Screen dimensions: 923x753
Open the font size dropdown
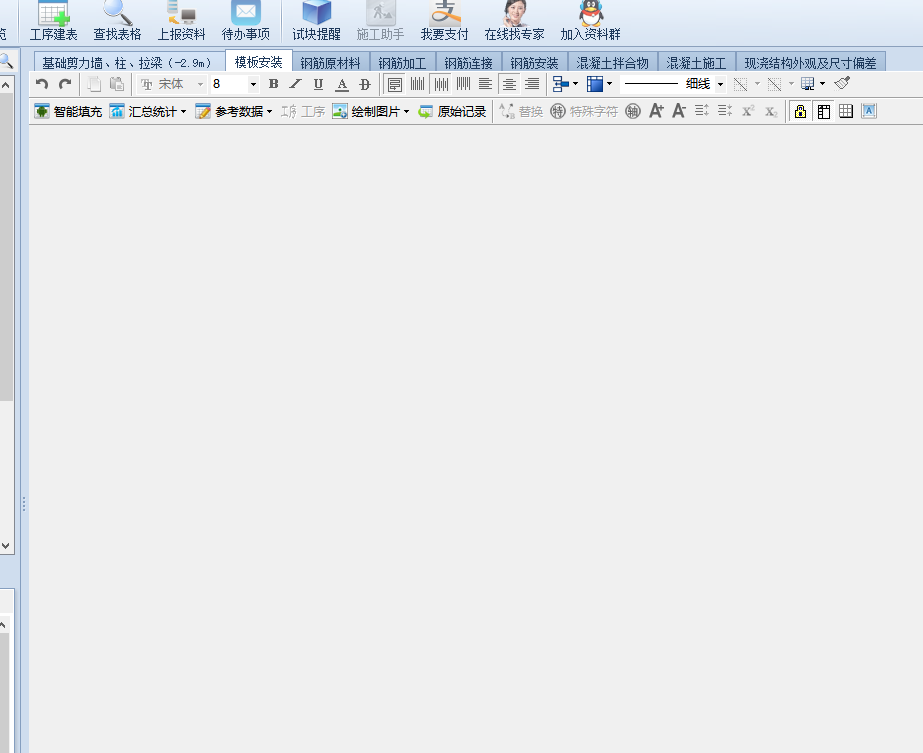[x=253, y=85]
